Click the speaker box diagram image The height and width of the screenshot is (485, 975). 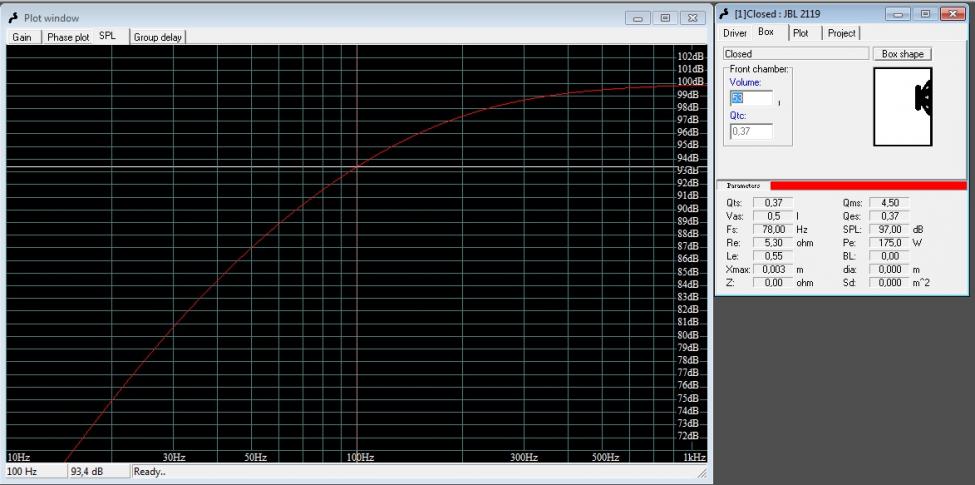[x=902, y=107]
